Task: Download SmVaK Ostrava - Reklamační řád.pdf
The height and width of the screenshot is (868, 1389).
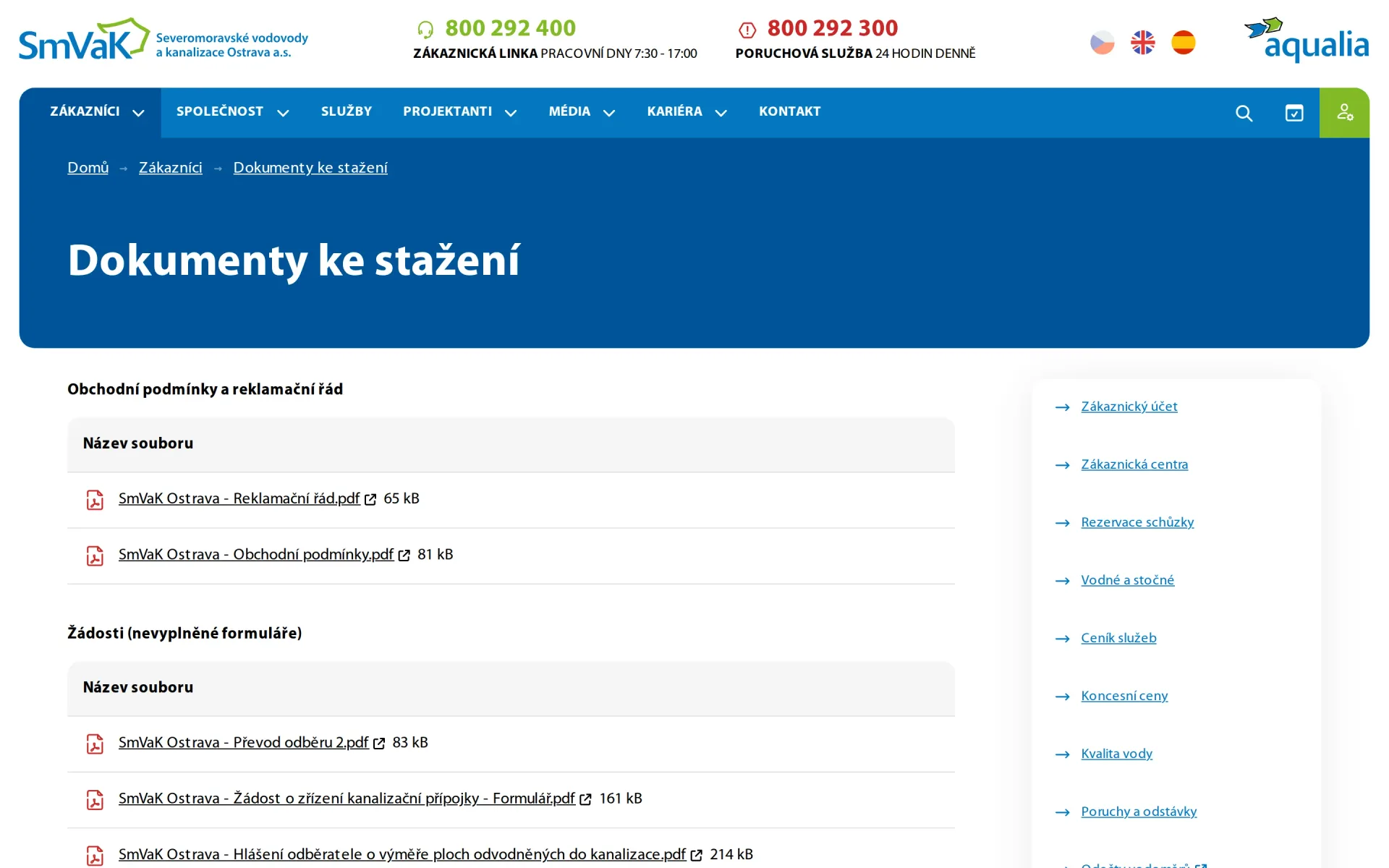Action: pyautogui.click(x=239, y=498)
